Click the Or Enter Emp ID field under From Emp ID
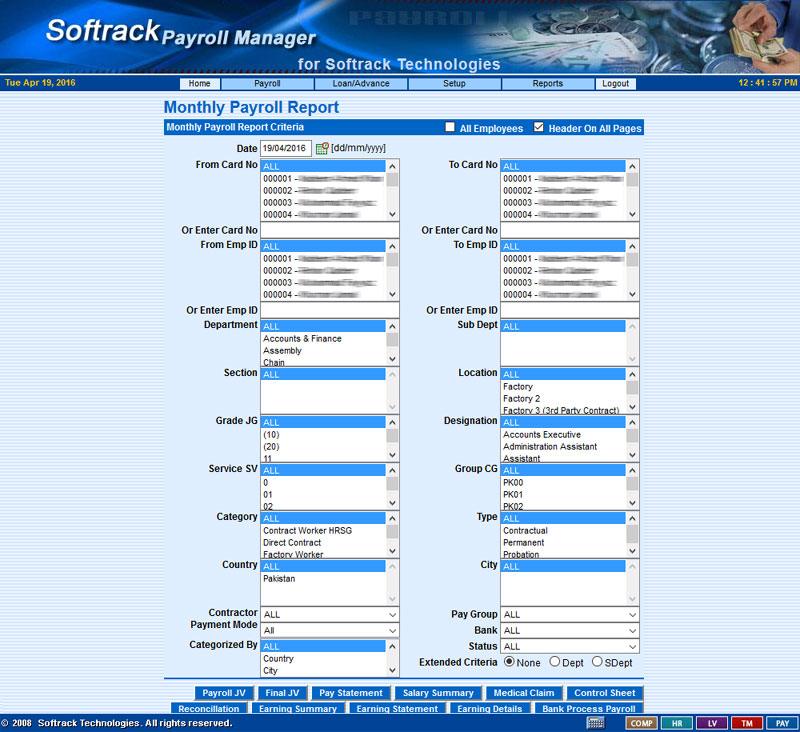800x732 pixels. point(330,310)
